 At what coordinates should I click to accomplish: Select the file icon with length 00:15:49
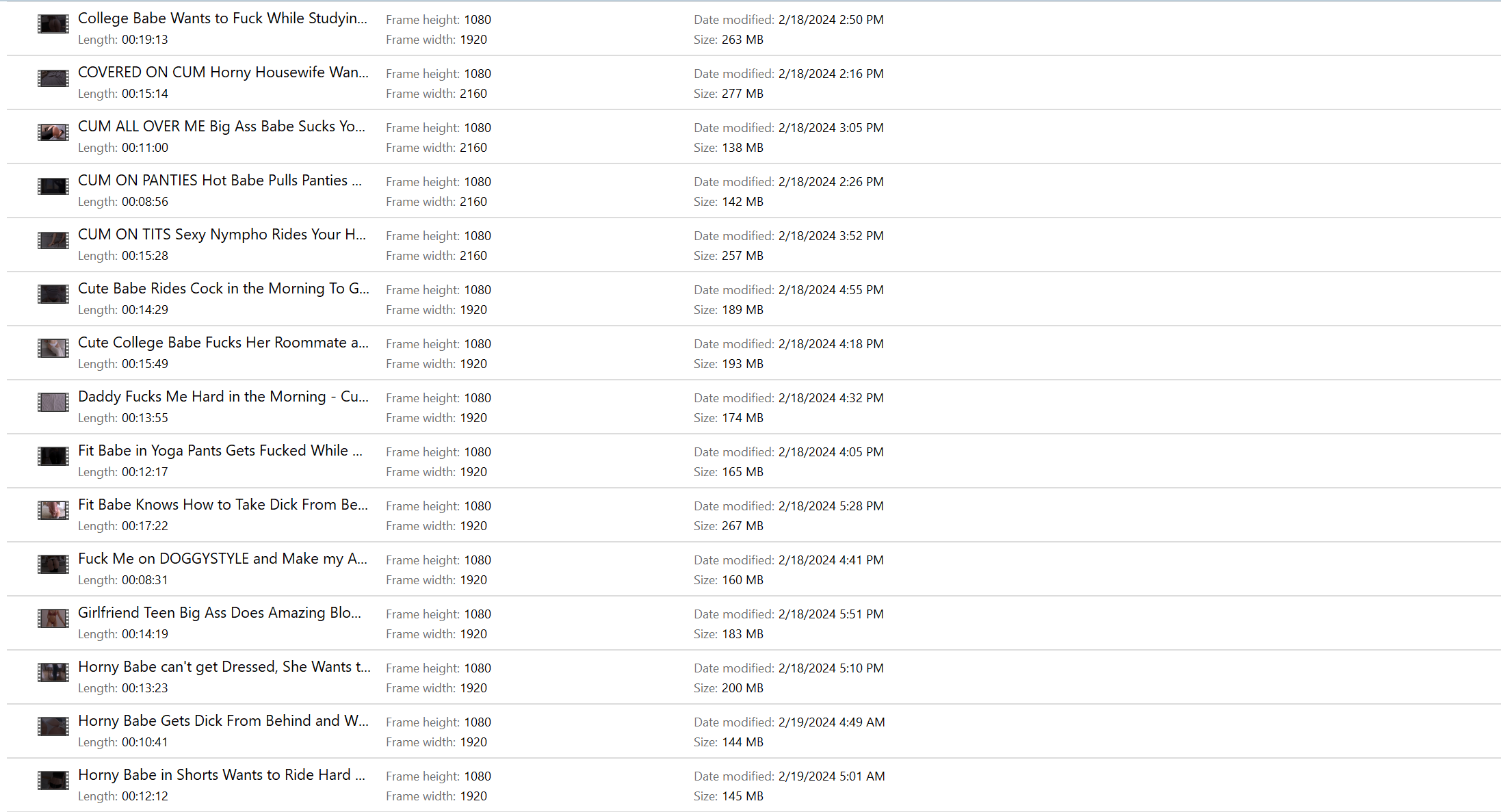click(53, 348)
